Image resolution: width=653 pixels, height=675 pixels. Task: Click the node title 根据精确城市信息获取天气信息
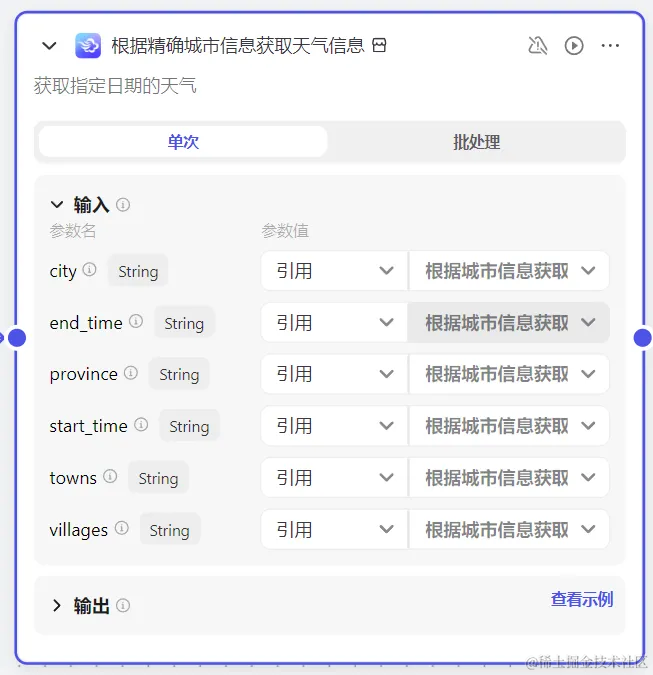[238, 46]
